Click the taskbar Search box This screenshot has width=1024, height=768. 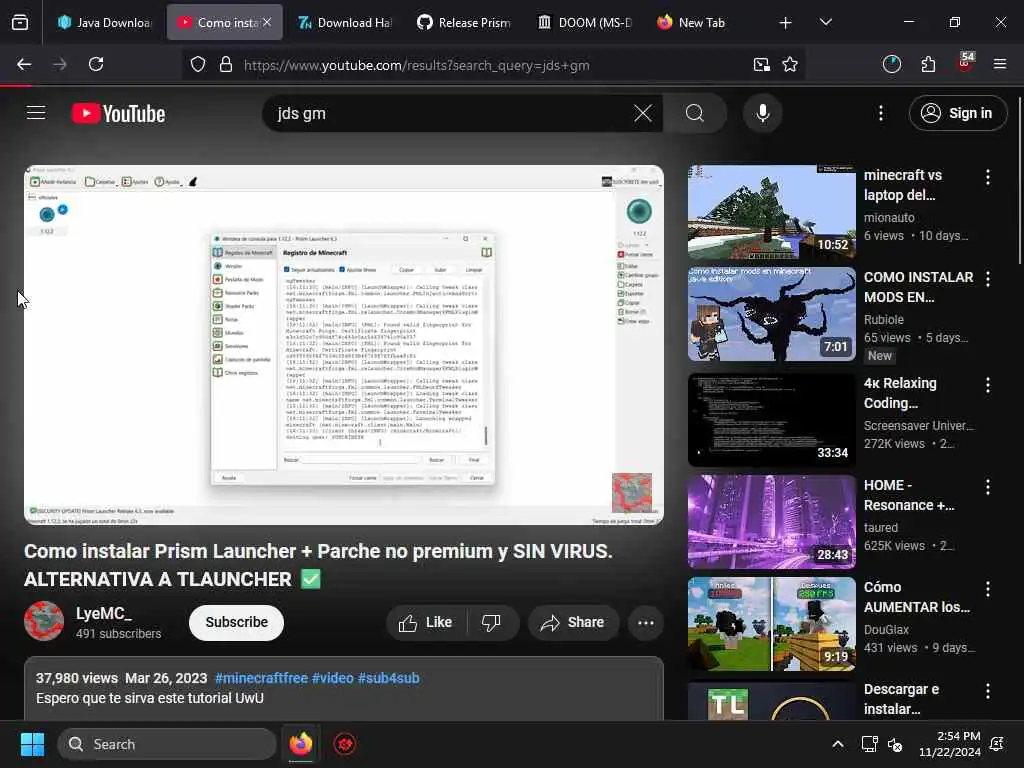[x=167, y=744]
